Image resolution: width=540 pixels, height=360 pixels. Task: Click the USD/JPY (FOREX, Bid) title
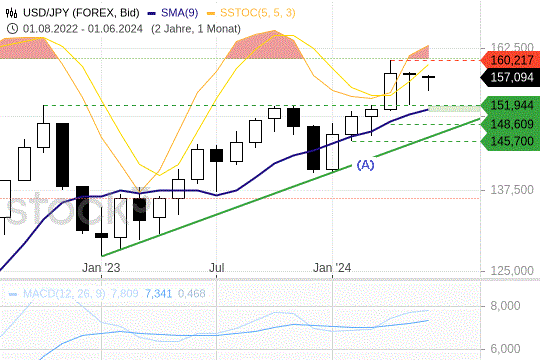(81, 13)
